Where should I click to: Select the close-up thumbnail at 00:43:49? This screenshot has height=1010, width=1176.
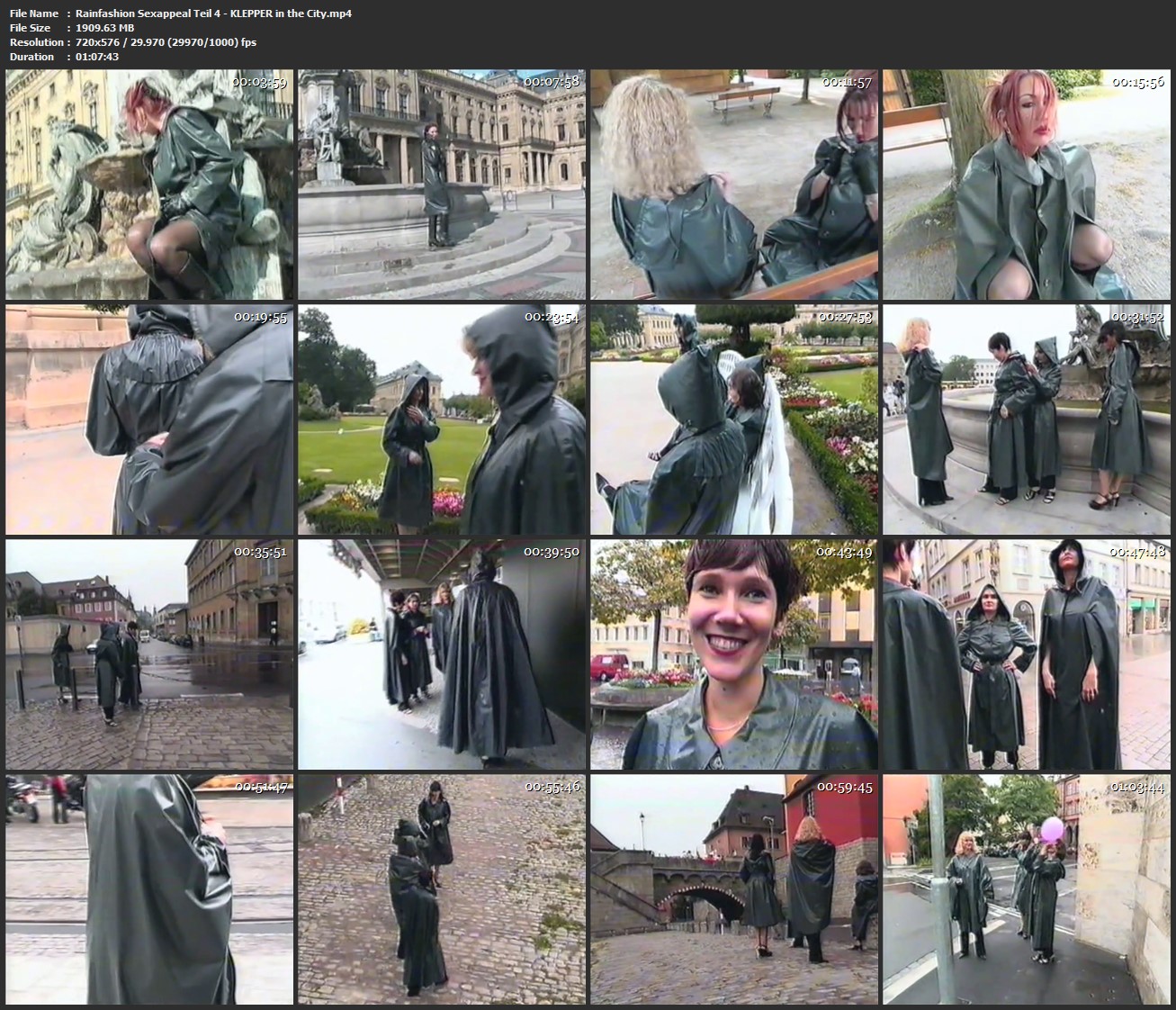[x=734, y=654]
